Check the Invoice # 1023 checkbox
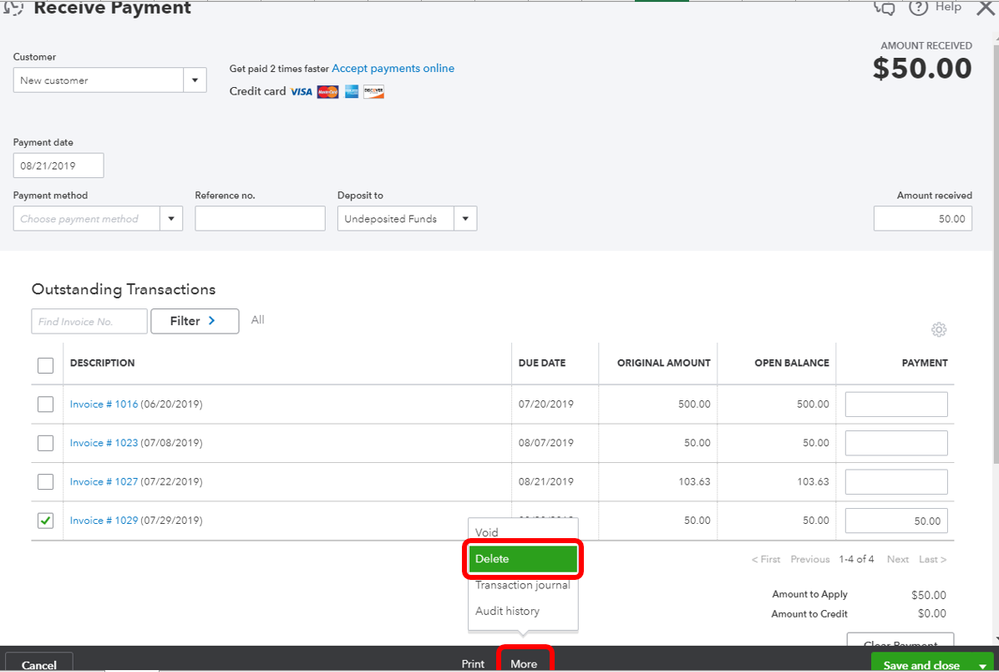This screenshot has width=999, height=672. tap(45, 443)
